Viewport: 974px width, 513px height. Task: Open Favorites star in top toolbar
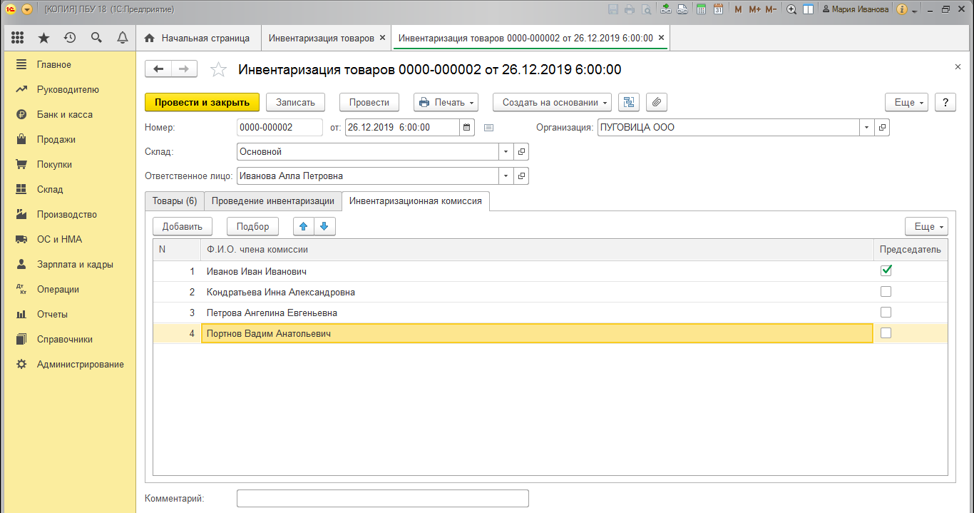[x=43, y=38]
